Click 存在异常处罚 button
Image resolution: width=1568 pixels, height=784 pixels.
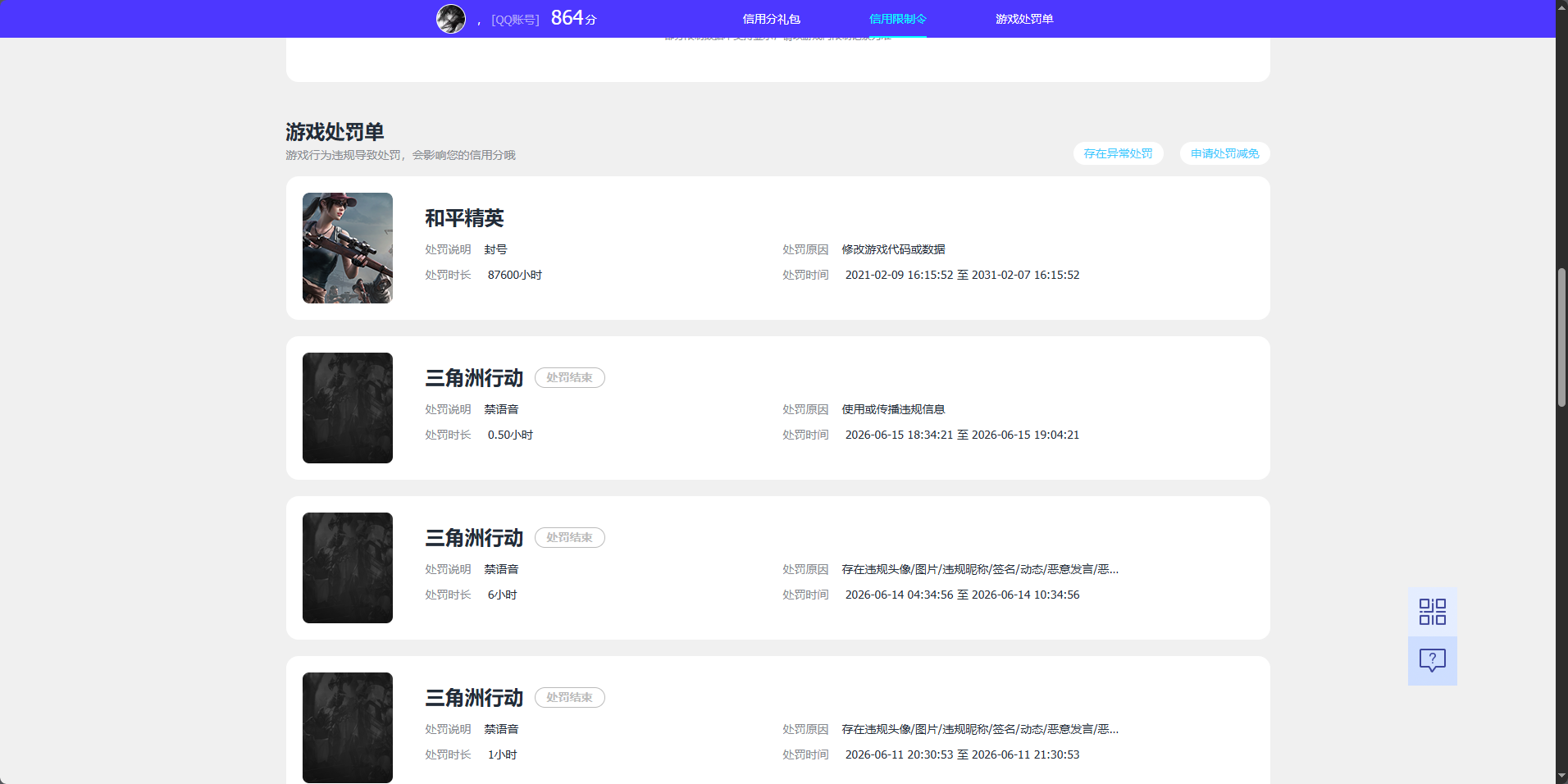pos(1118,153)
